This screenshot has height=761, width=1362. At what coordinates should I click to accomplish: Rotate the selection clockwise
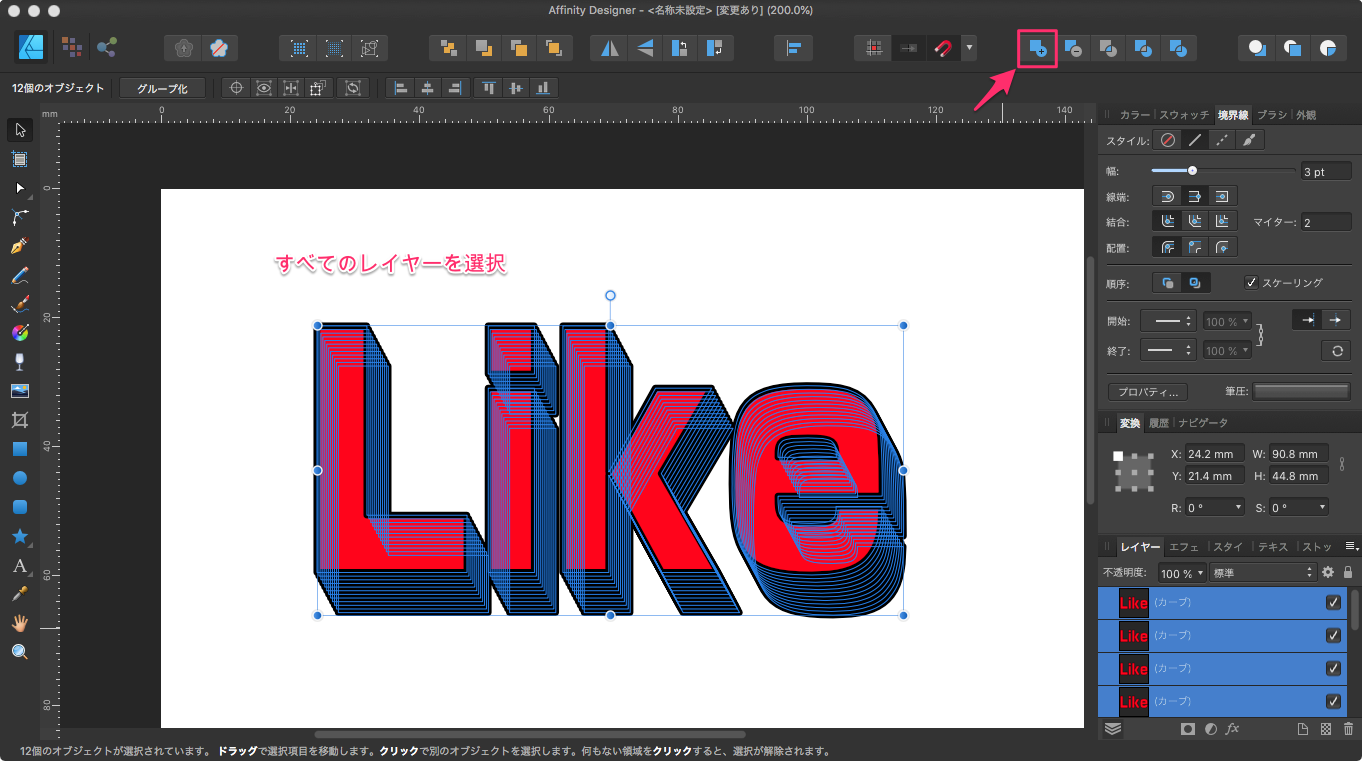coord(714,47)
